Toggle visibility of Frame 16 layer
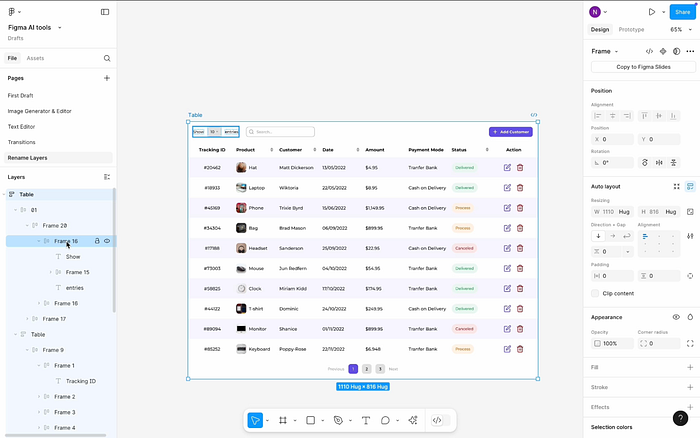Viewport: 700px width, 438px height. [x=106, y=241]
